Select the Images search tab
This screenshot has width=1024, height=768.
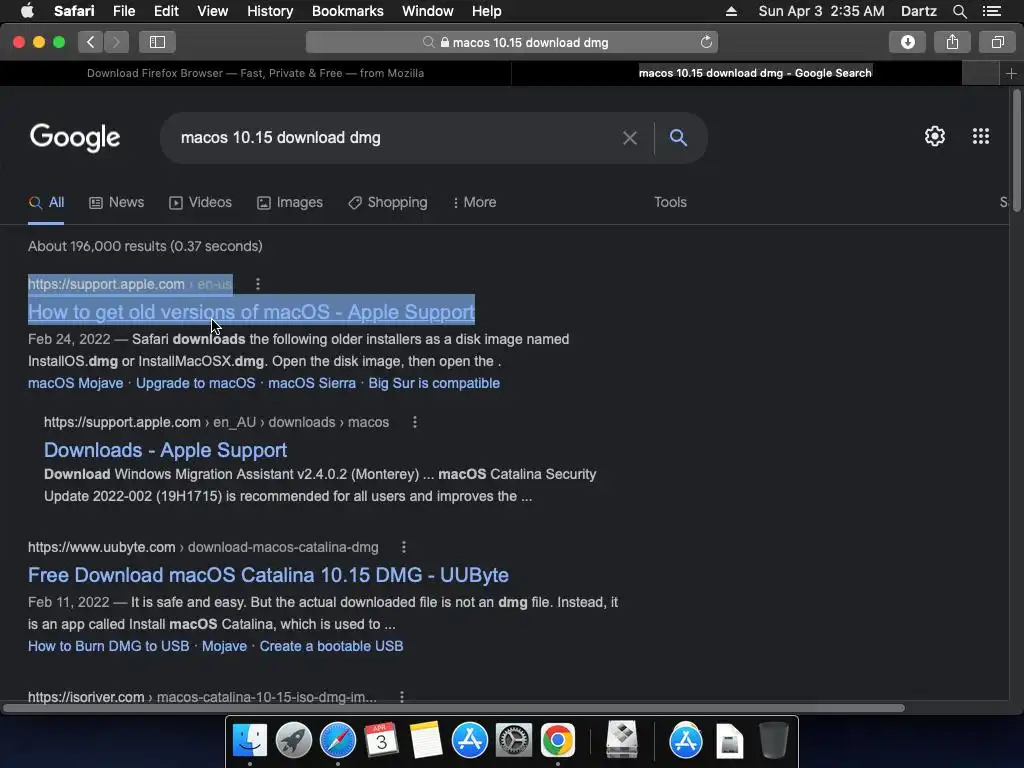tap(290, 202)
